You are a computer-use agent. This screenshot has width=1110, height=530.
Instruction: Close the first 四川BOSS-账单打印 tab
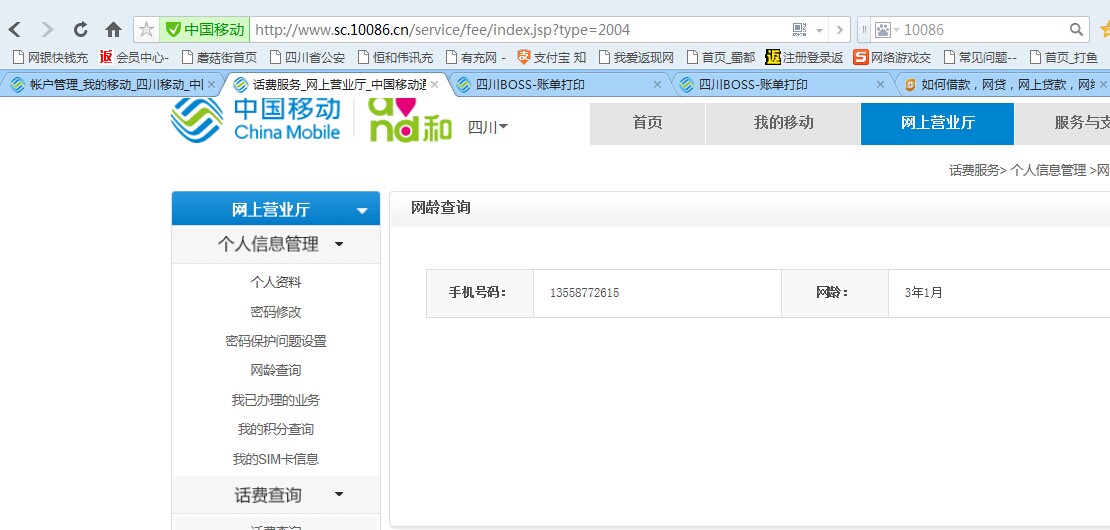[657, 85]
